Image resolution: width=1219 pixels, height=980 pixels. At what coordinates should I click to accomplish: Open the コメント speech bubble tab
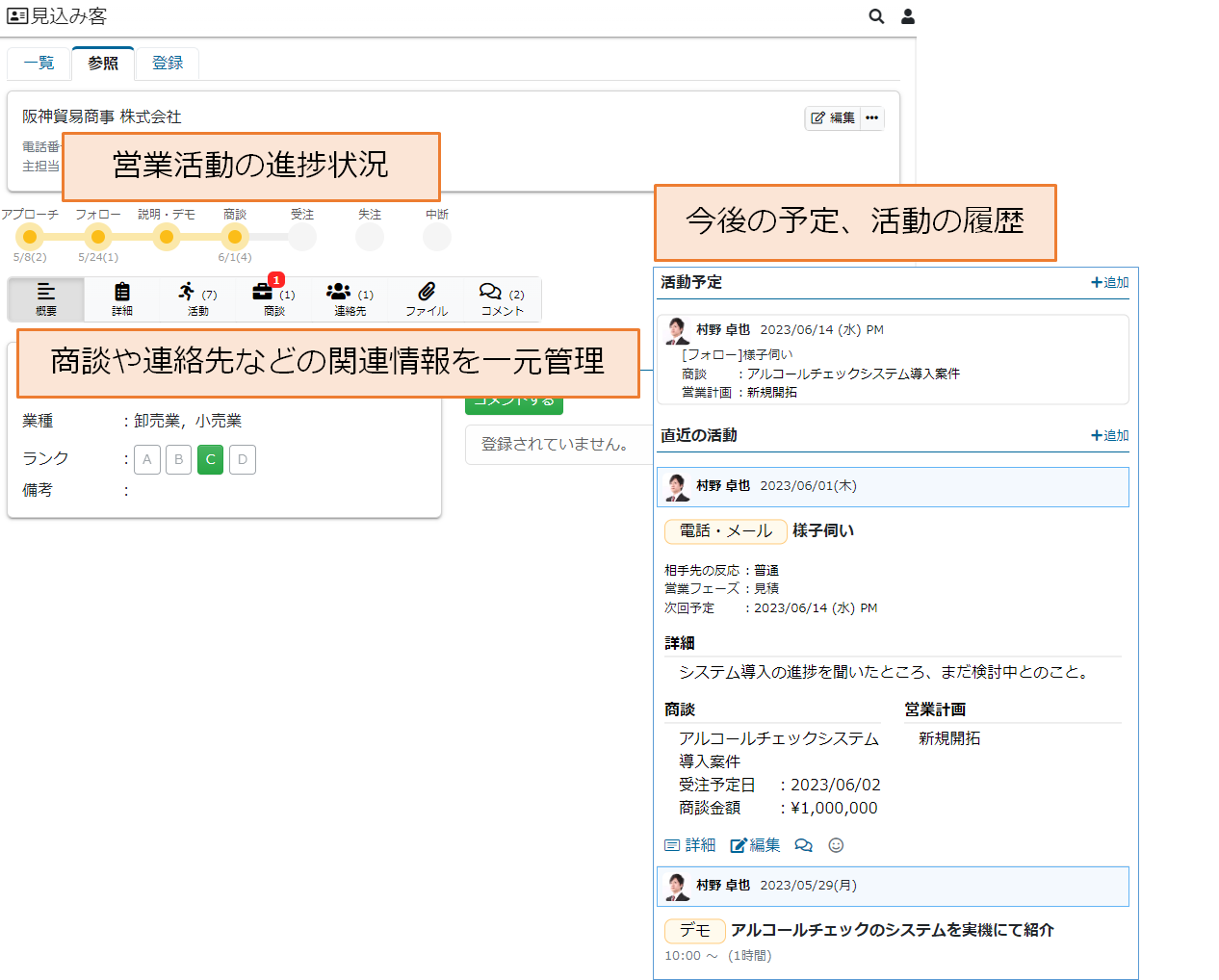502,298
